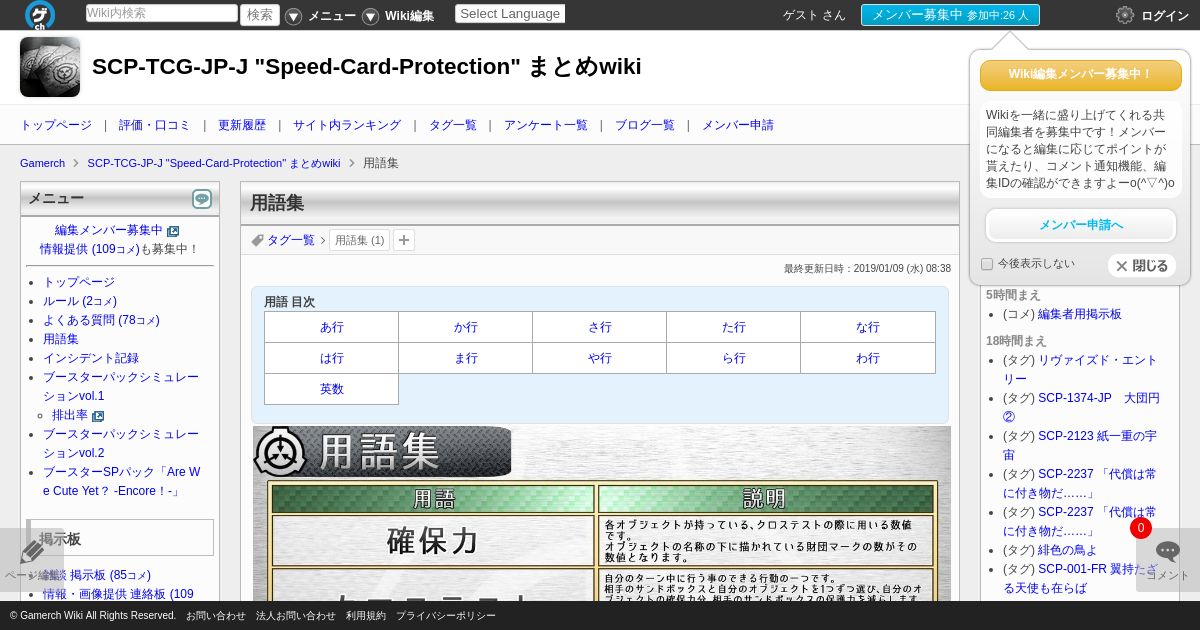Open ブースターSPパック Are We Cute Yet link
Viewport: 1200px width, 630px height.
[121, 481]
